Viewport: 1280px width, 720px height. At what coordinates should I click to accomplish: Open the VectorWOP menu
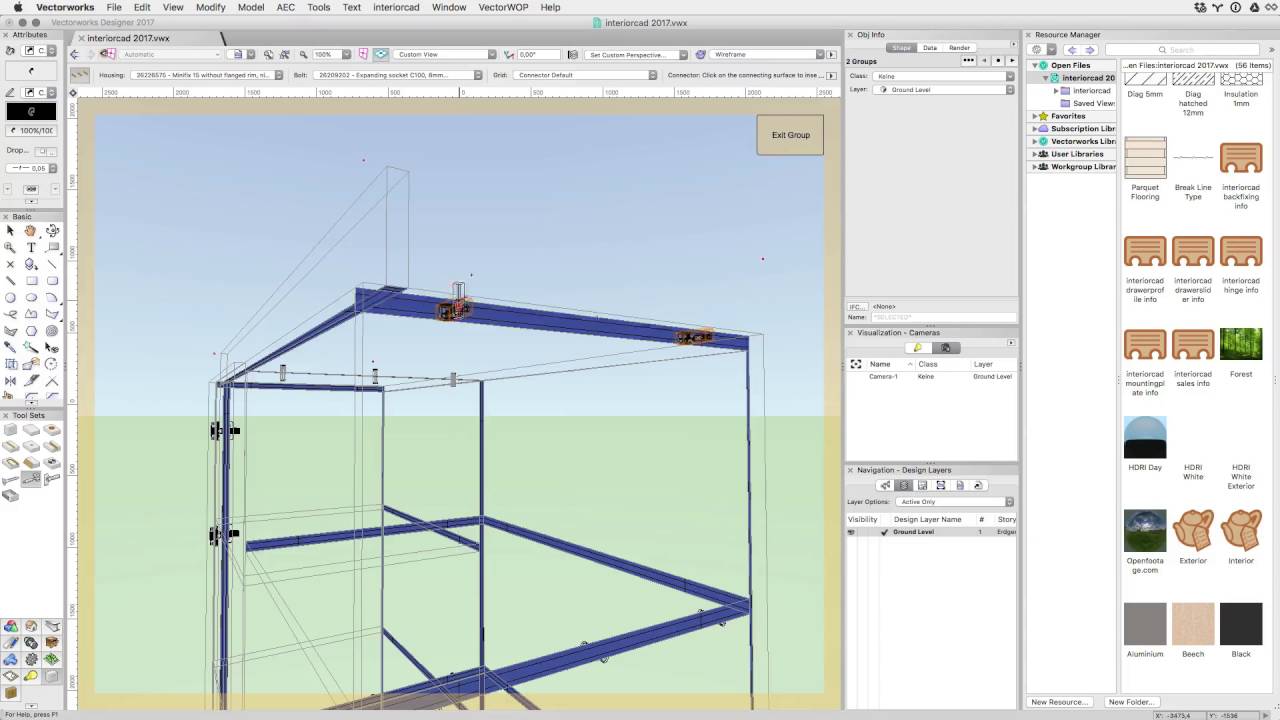click(502, 7)
